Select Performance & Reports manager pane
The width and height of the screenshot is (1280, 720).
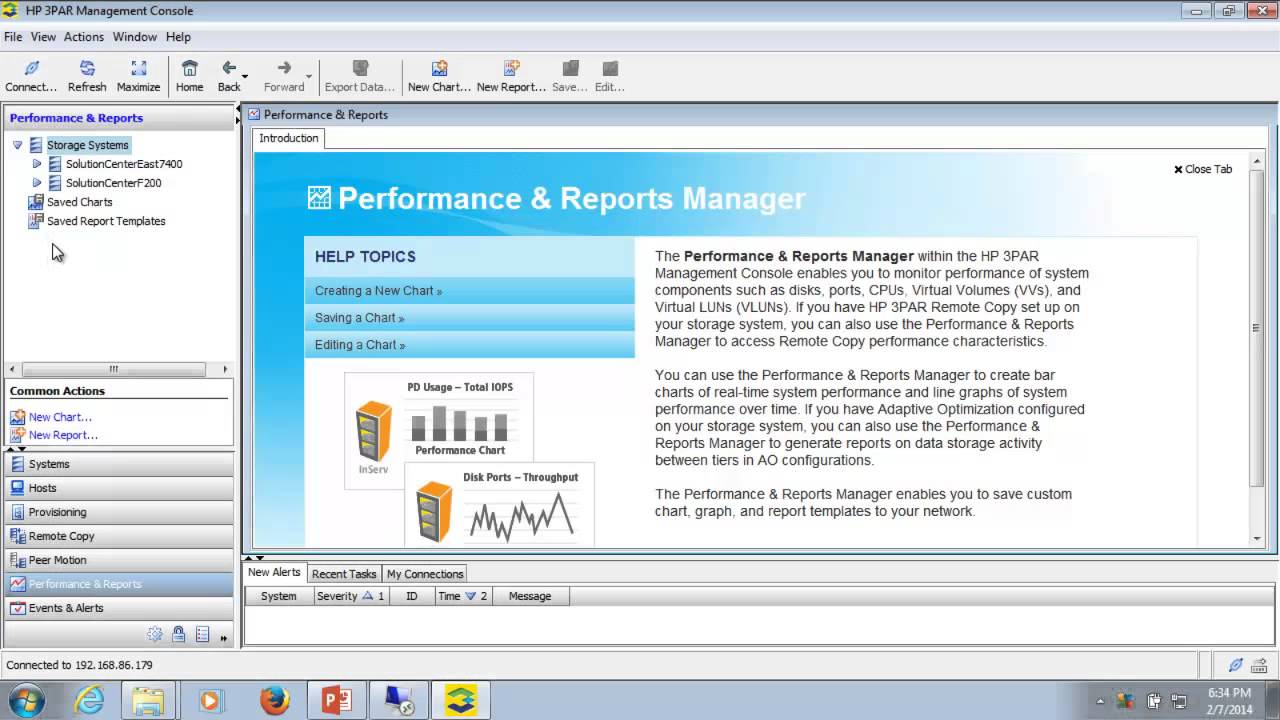tap(119, 584)
